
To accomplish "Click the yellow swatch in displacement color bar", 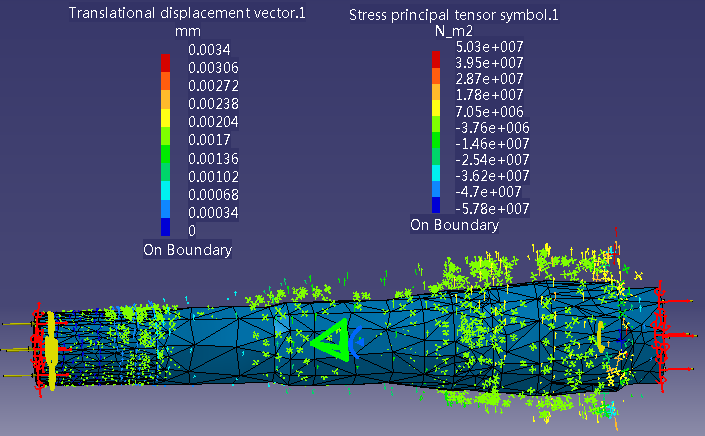I will (165, 118).
